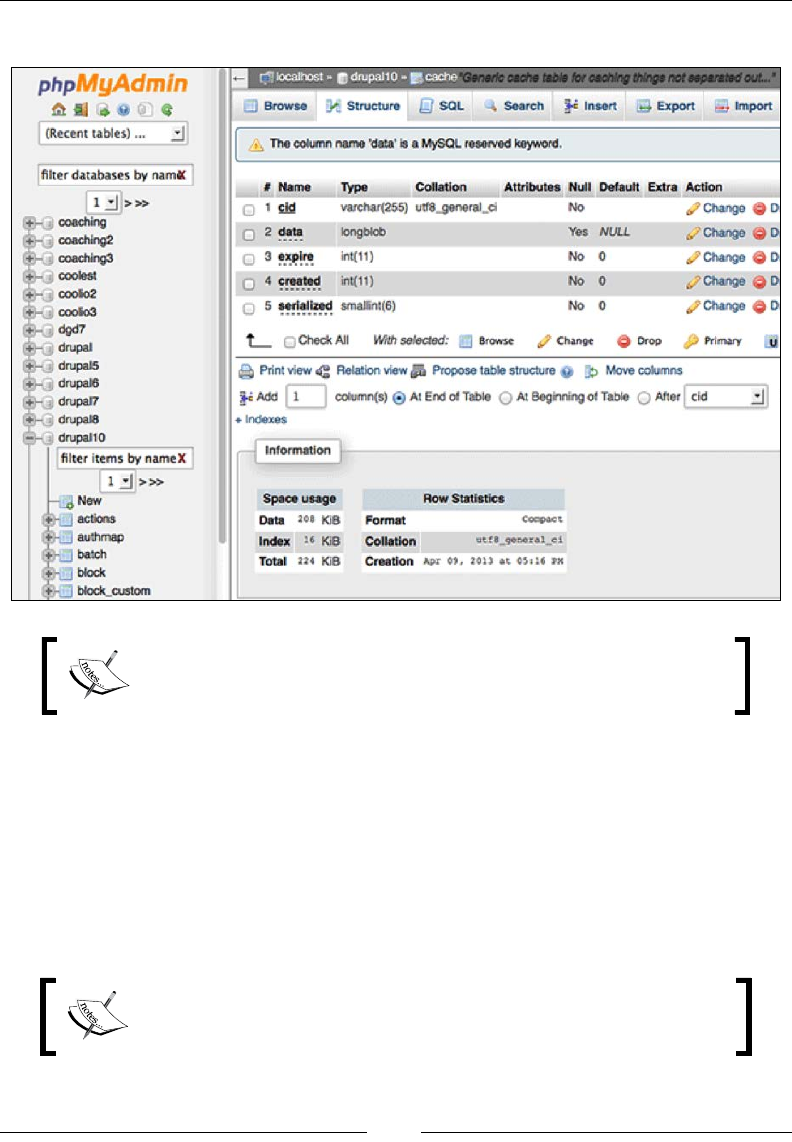
Task: Switch to the Structure tab
Action: 362,106
